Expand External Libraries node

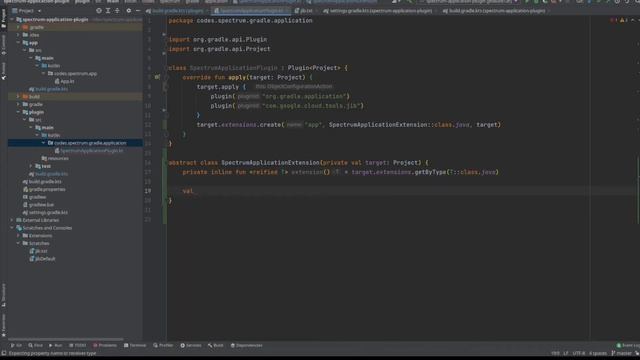[12, 220]
